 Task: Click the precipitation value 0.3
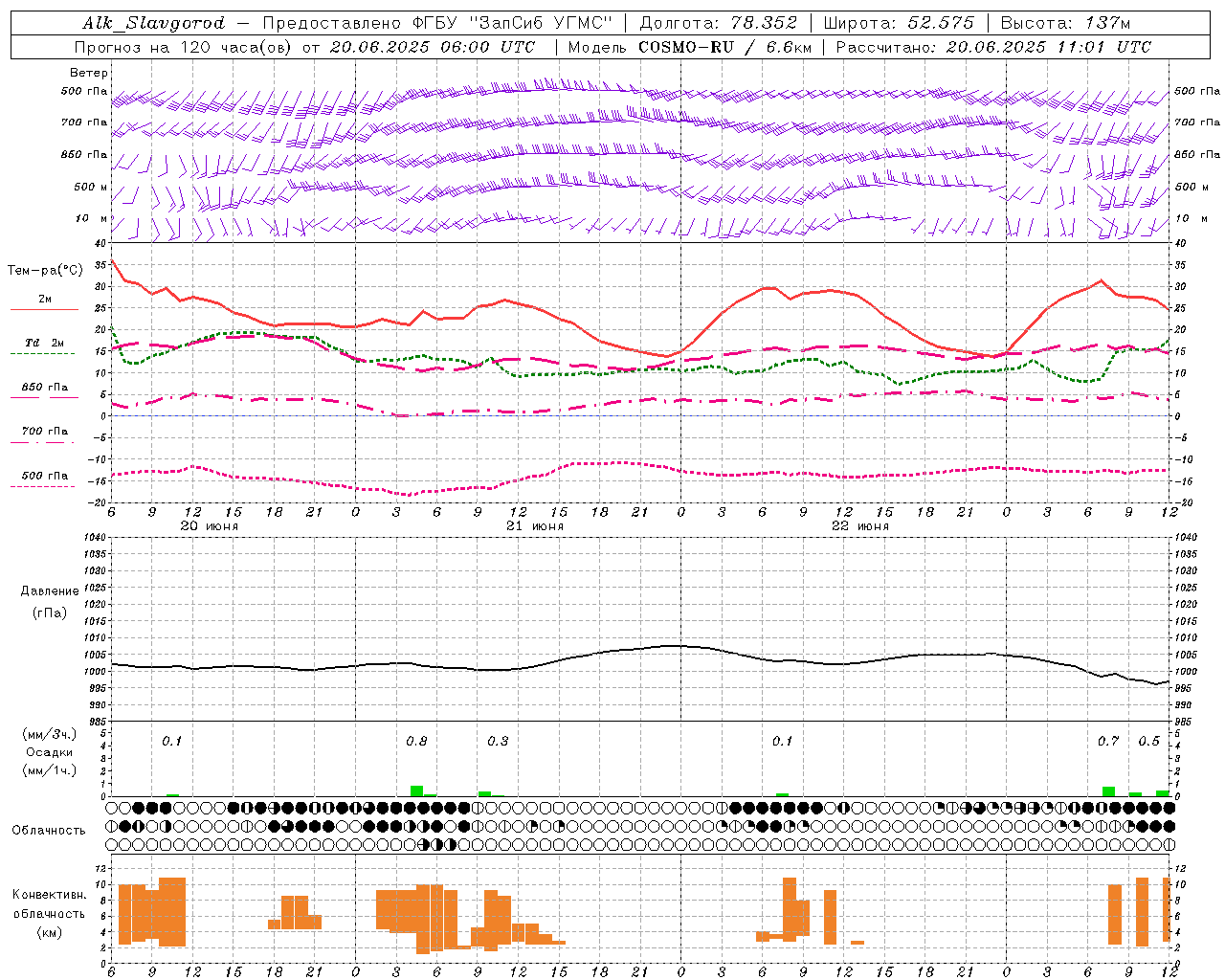click(498, 741)
